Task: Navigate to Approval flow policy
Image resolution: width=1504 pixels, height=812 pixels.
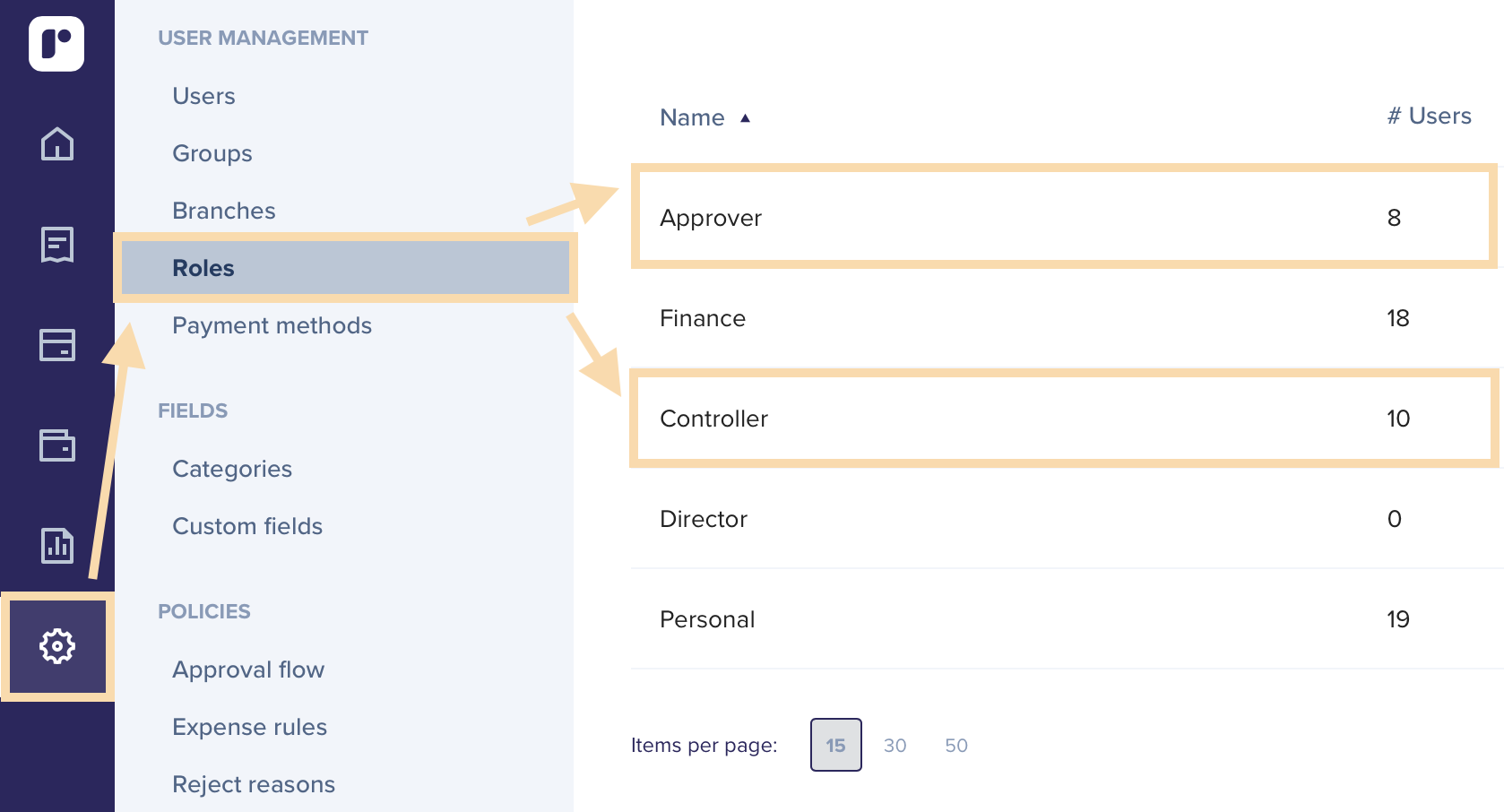Action: coord(247,669)
